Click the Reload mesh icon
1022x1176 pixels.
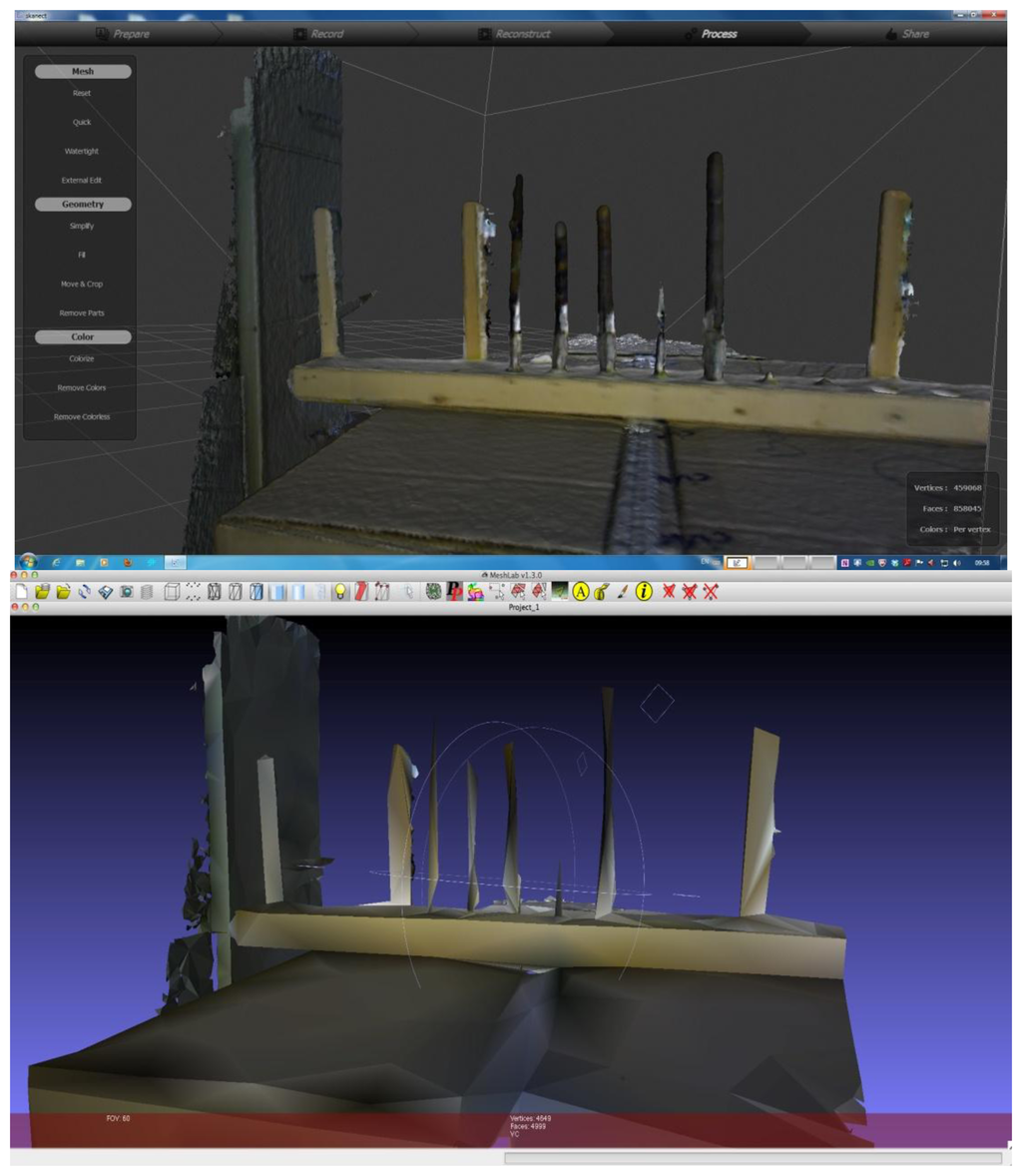tap(84, 593)
